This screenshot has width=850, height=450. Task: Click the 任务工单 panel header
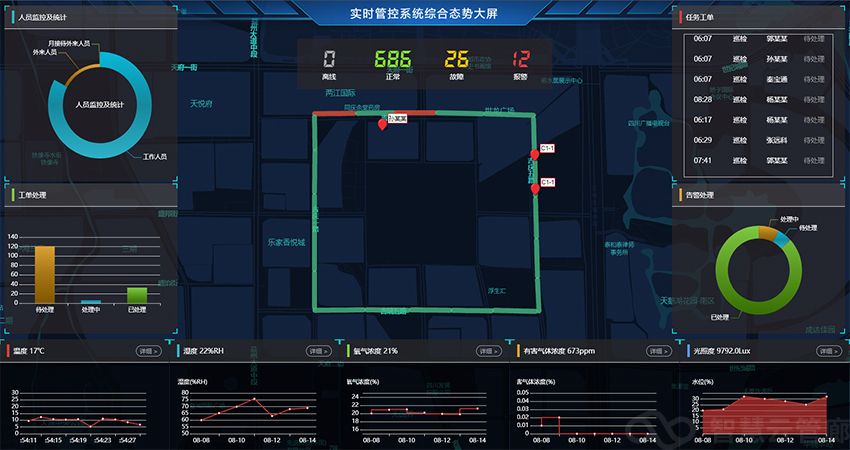pyautogui.click(x=758, y=17)
